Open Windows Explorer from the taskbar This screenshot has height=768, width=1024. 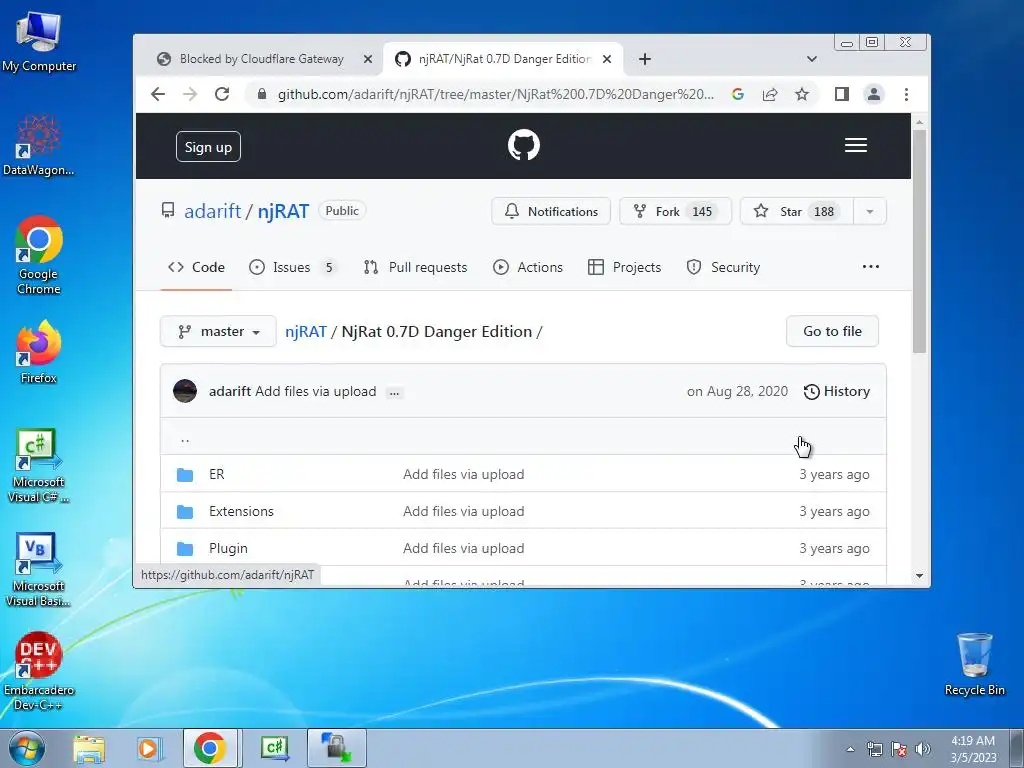pyautogui.click(x=89, y=748)
